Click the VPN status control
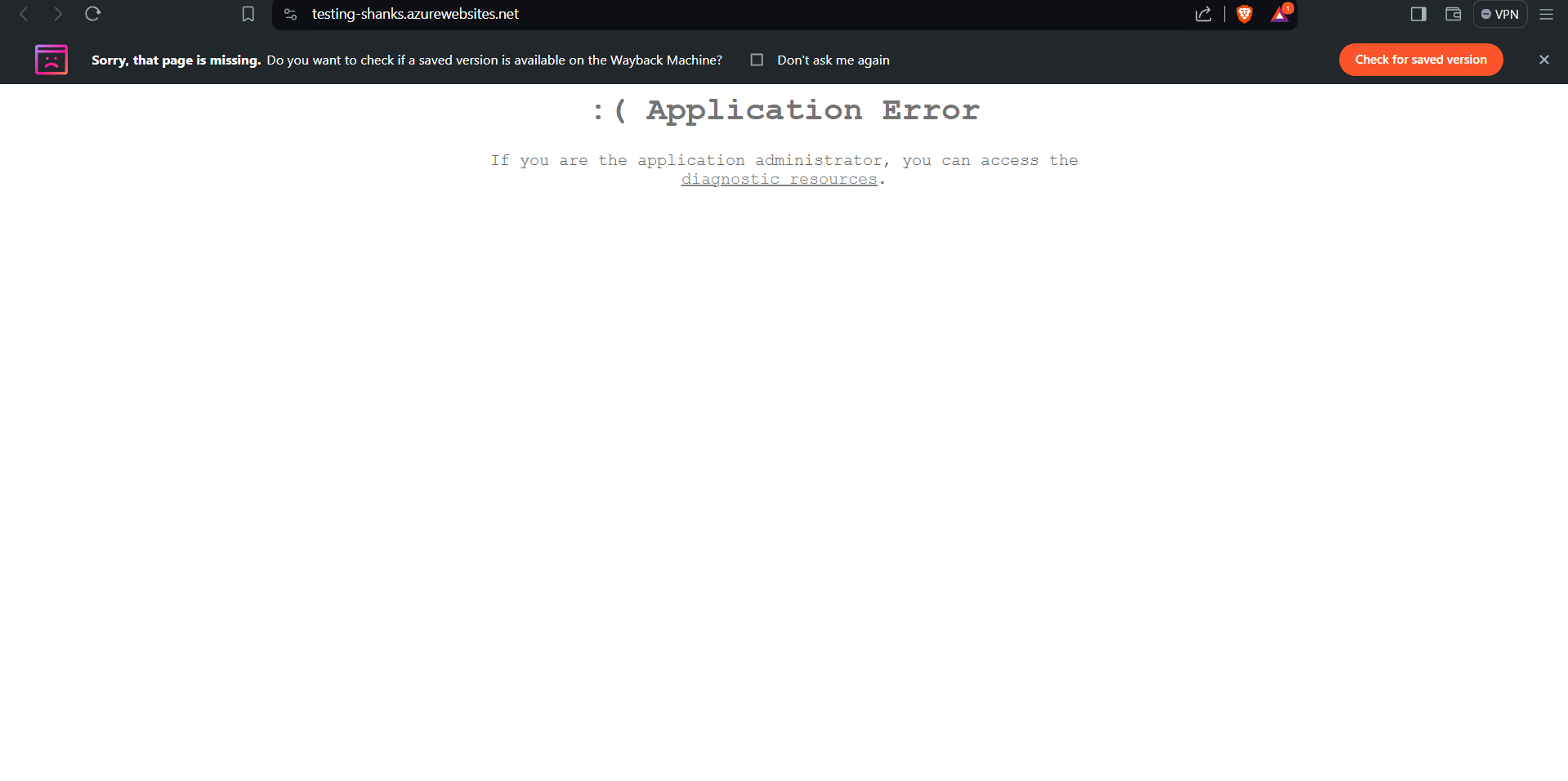This screenshot has height=781, width=1568. 1499,14
